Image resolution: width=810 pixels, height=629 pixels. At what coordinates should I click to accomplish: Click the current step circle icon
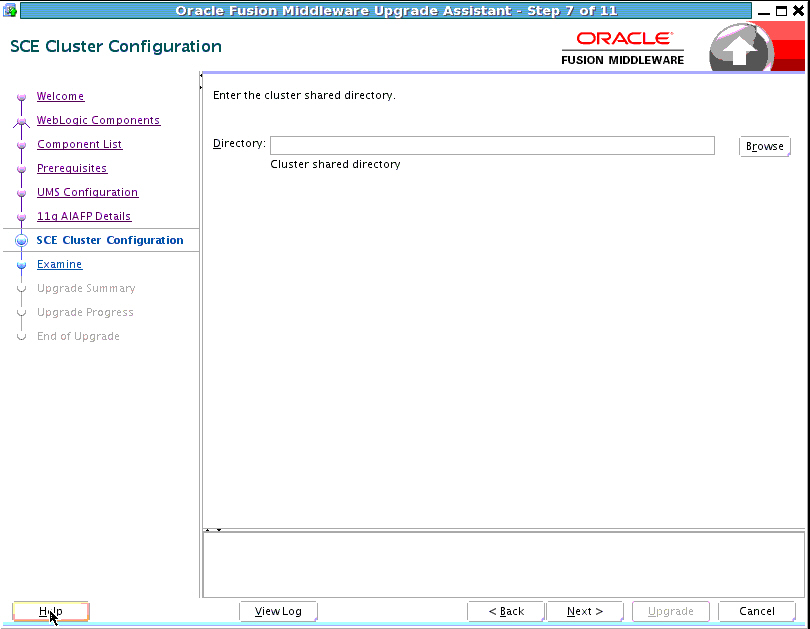tap(21, 241)
